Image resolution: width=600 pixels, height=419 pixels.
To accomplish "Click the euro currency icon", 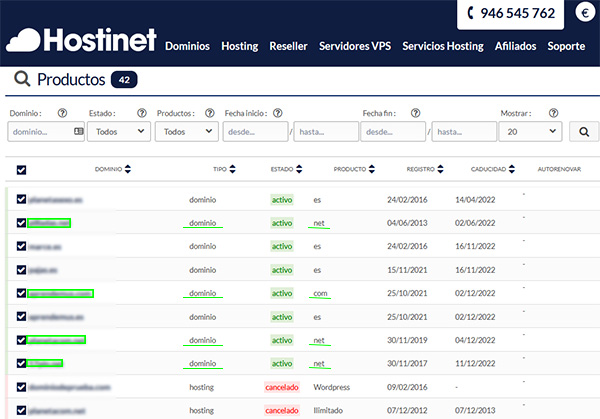I will tap(585, 13).
